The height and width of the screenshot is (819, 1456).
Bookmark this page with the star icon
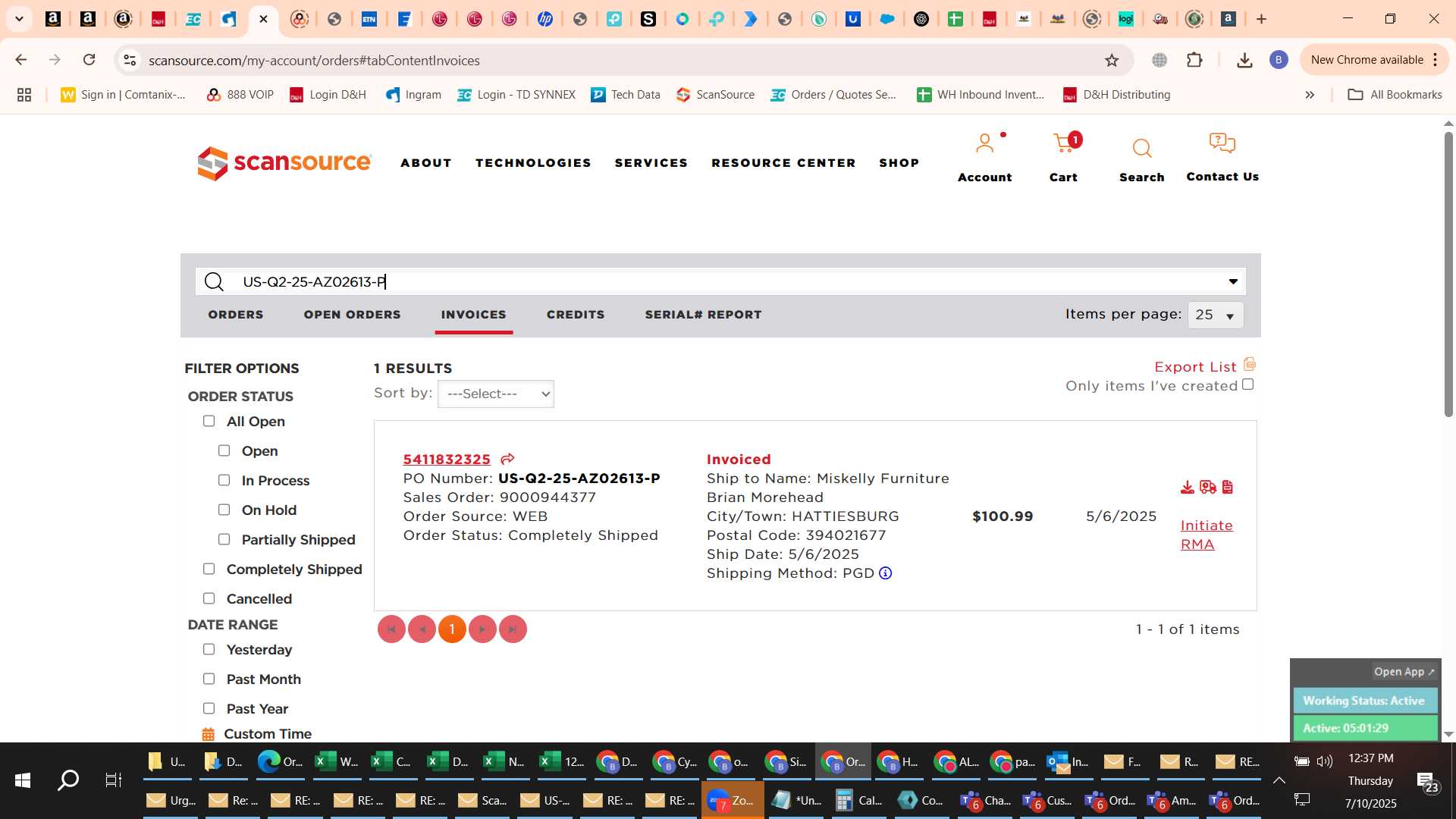pyautogui.click(x=1111, y=60)
